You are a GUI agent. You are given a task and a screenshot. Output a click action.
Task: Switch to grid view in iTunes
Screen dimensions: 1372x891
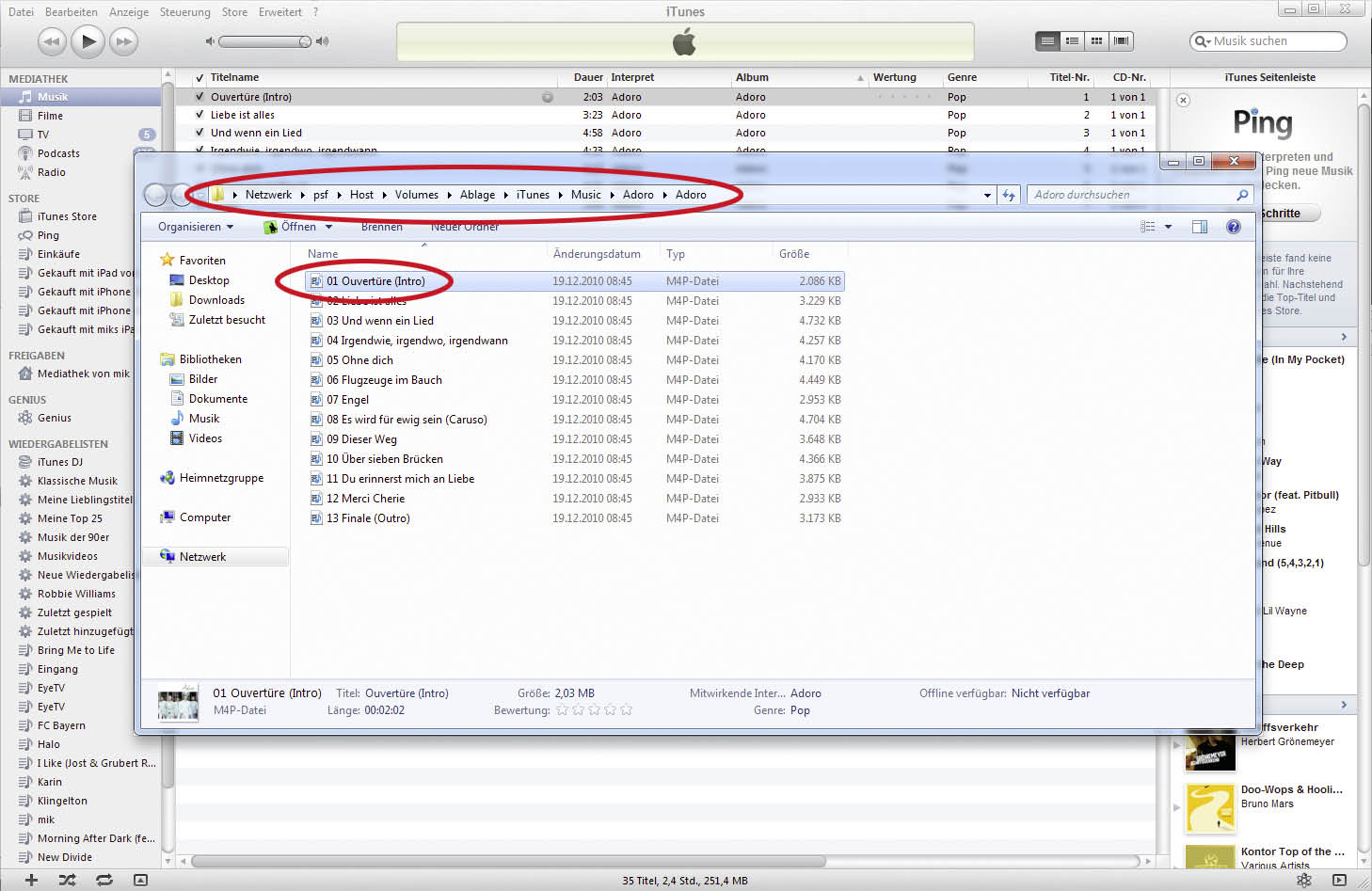coord(1096,41)
